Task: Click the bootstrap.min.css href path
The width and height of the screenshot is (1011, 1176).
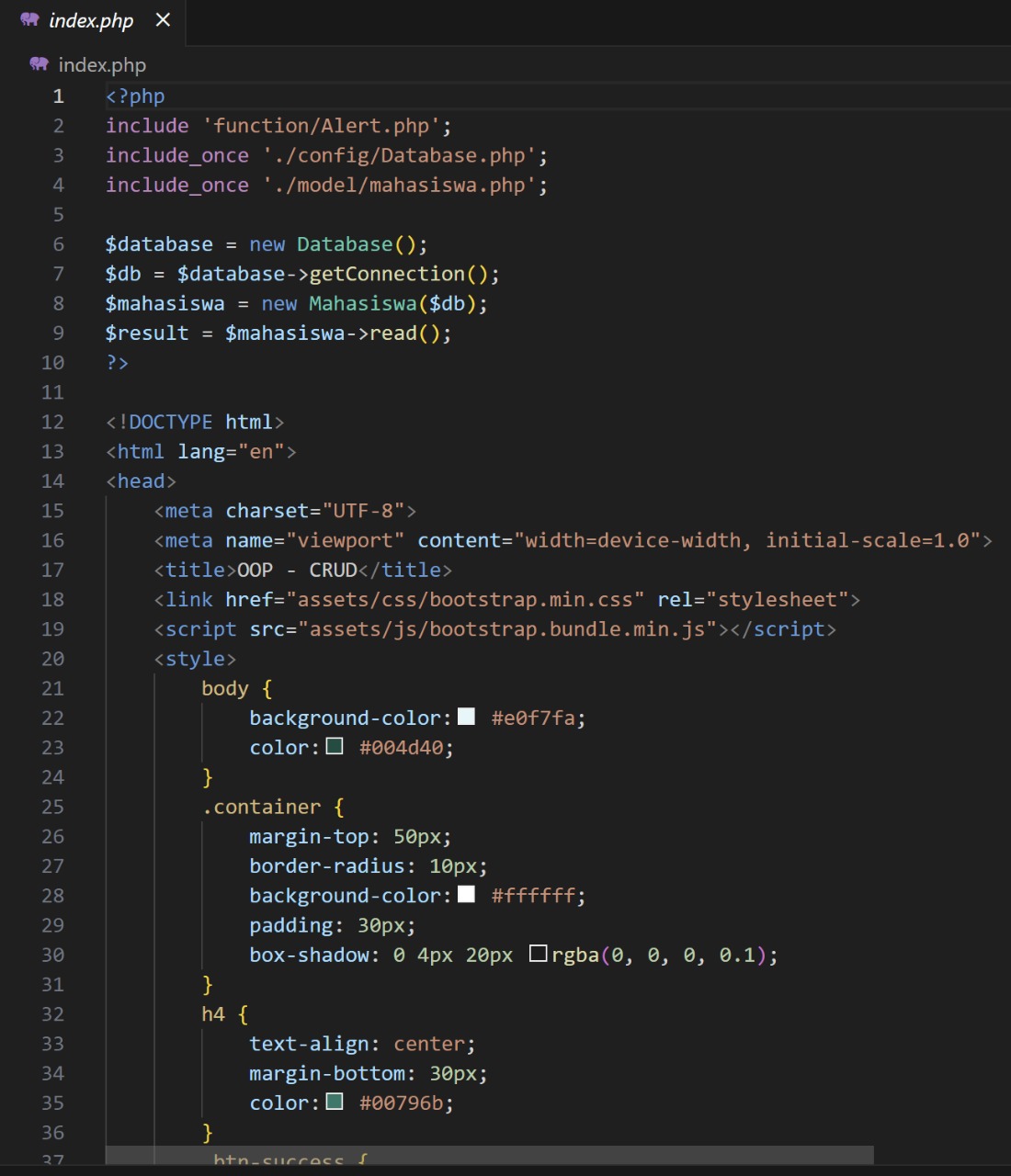Action: point(465,600)
